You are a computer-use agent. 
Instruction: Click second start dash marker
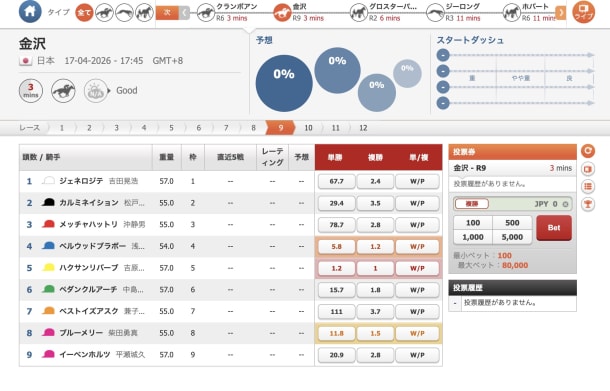click(x=443, y=71)
